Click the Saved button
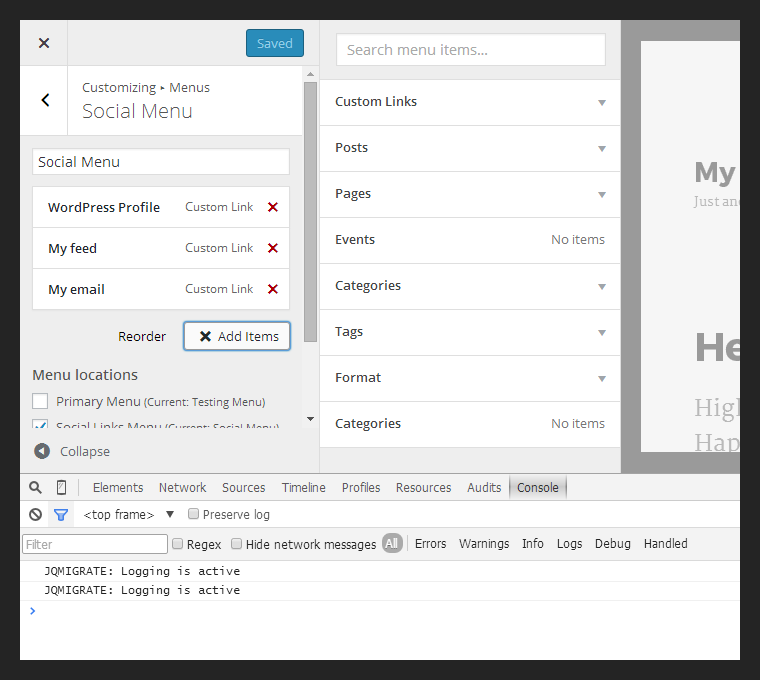This screenshot has height=680, width=760. coord(275,43)
